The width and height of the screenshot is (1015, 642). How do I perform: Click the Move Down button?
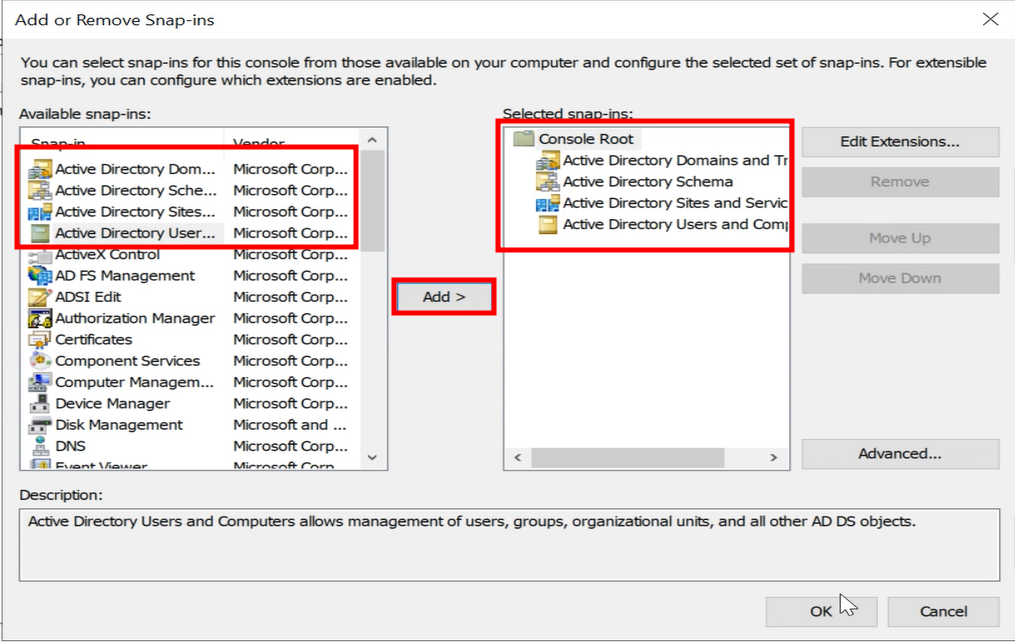[x=900, y=278]
